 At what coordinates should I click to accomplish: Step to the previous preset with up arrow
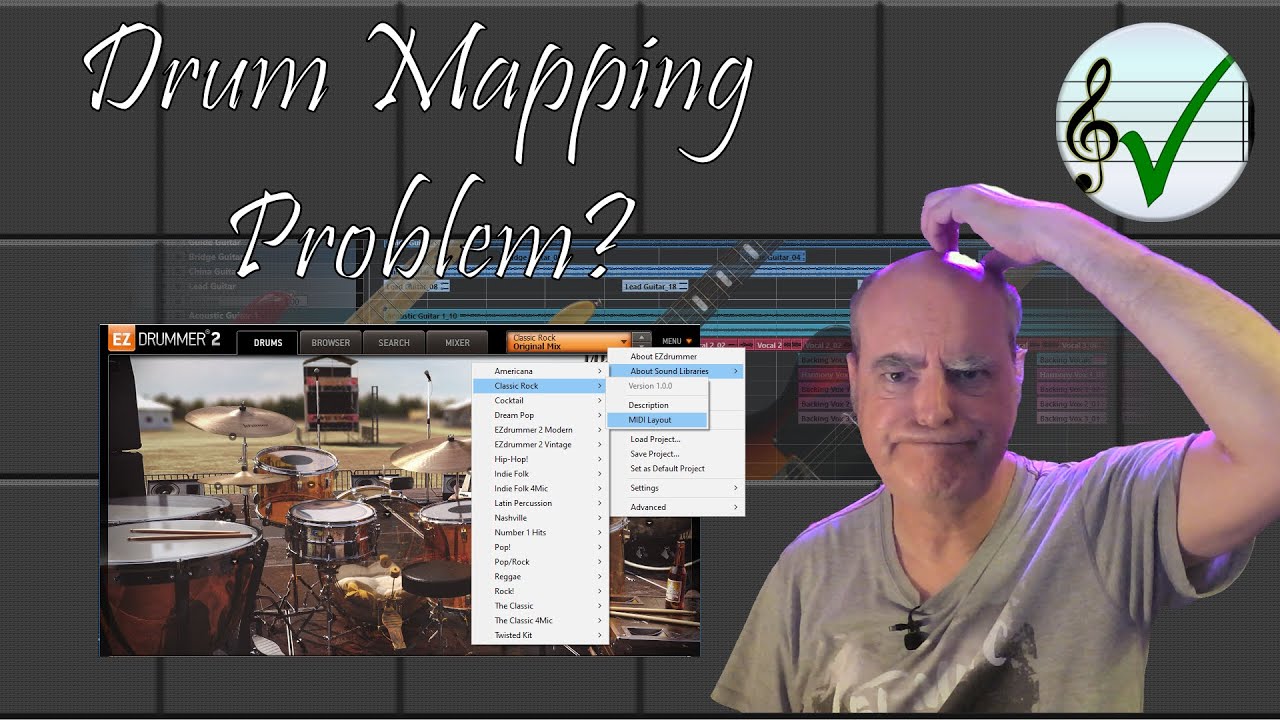click(x=641, y=337)
